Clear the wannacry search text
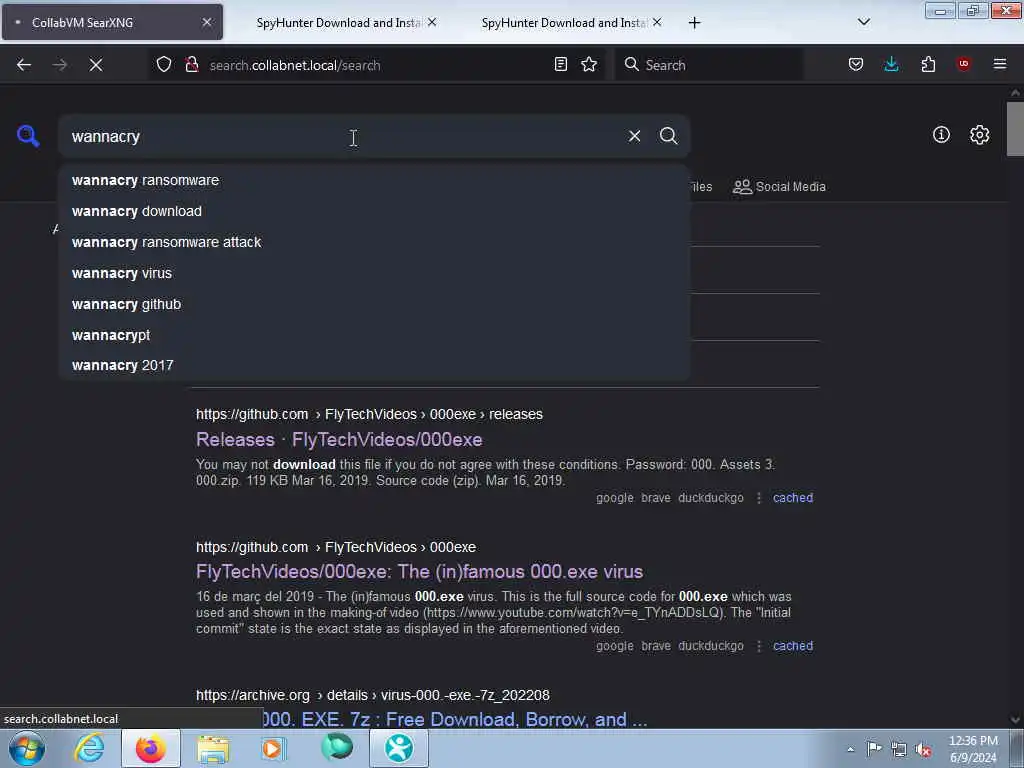1024x768 pixels. point(634,136)
